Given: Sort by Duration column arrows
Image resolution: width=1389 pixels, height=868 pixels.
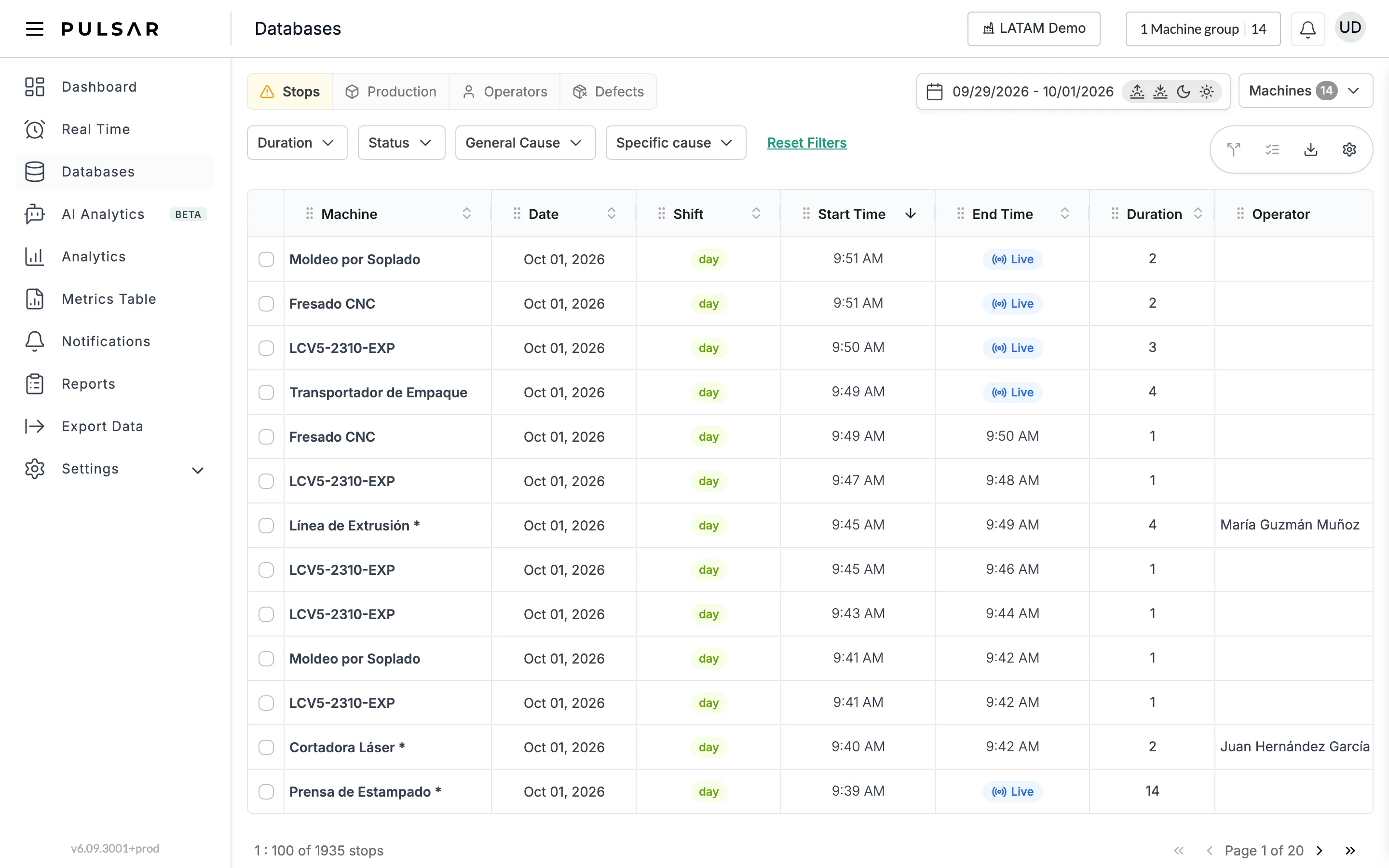Looking at the screenshot, I should coord(1198,214).
